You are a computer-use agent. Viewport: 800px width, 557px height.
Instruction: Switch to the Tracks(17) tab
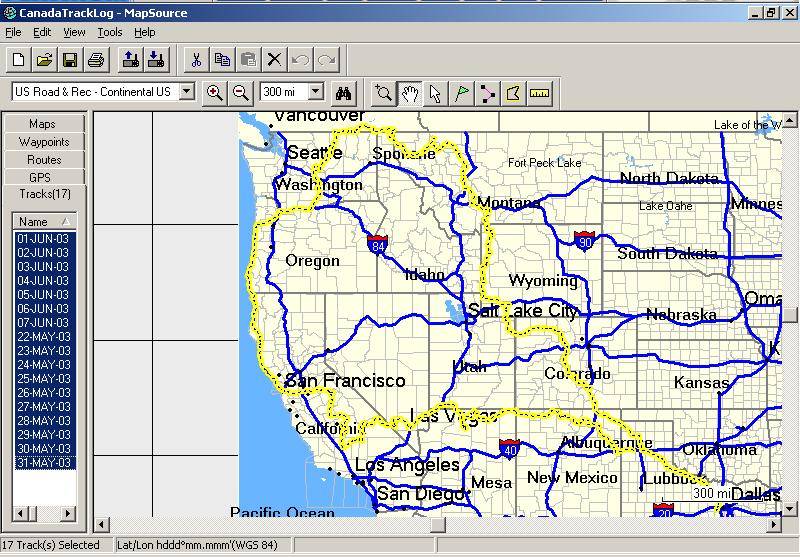45,194
